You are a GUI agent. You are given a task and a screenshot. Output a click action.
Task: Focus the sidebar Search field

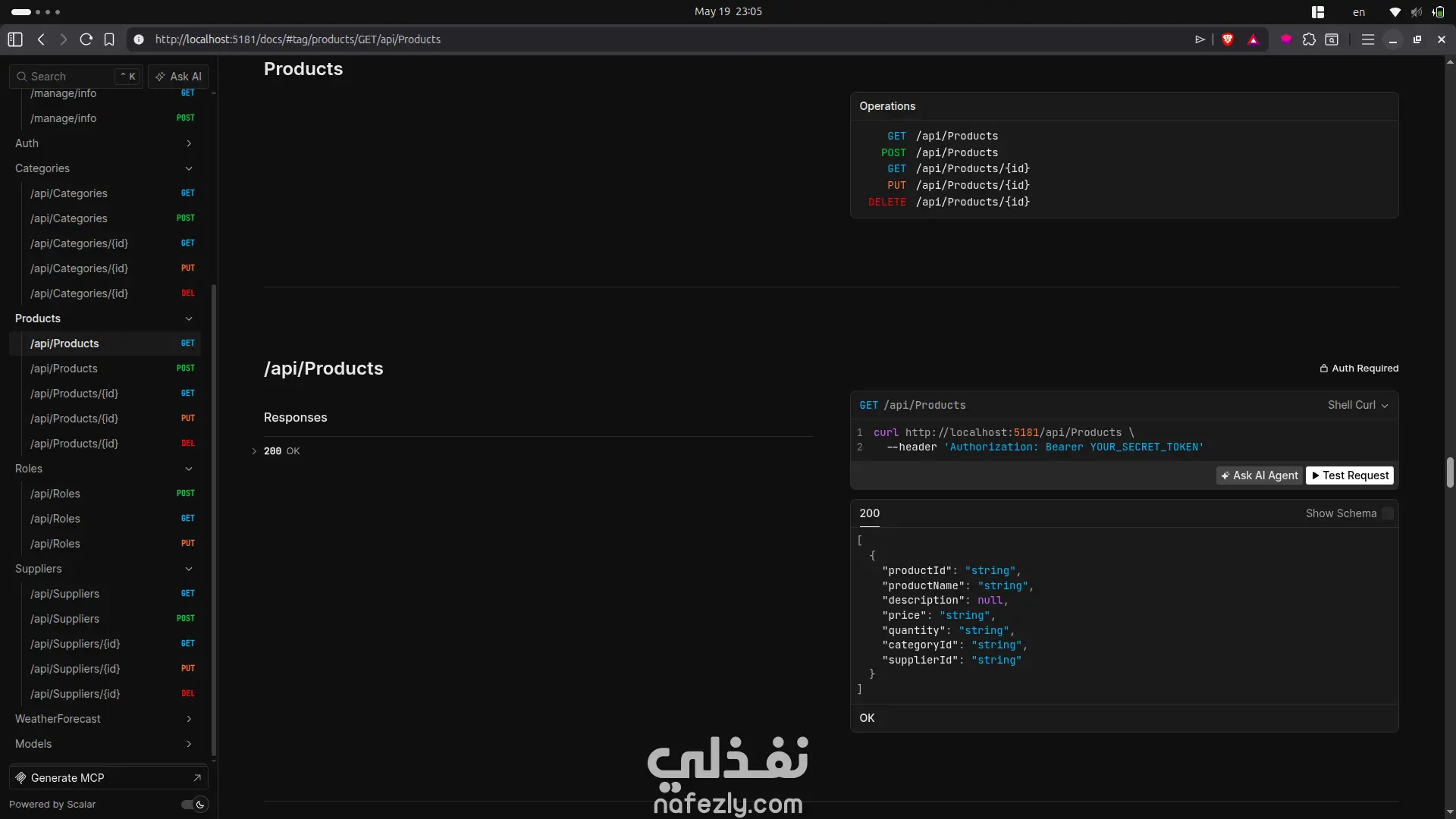[76, 77]
